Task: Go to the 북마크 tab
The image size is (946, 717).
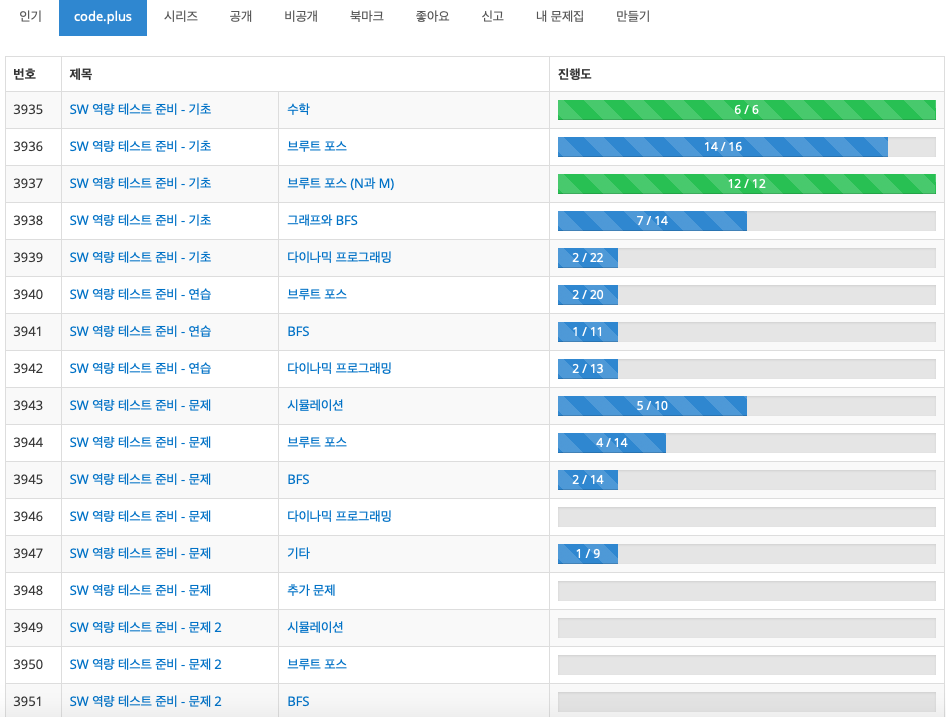Action: click(366, 16)
